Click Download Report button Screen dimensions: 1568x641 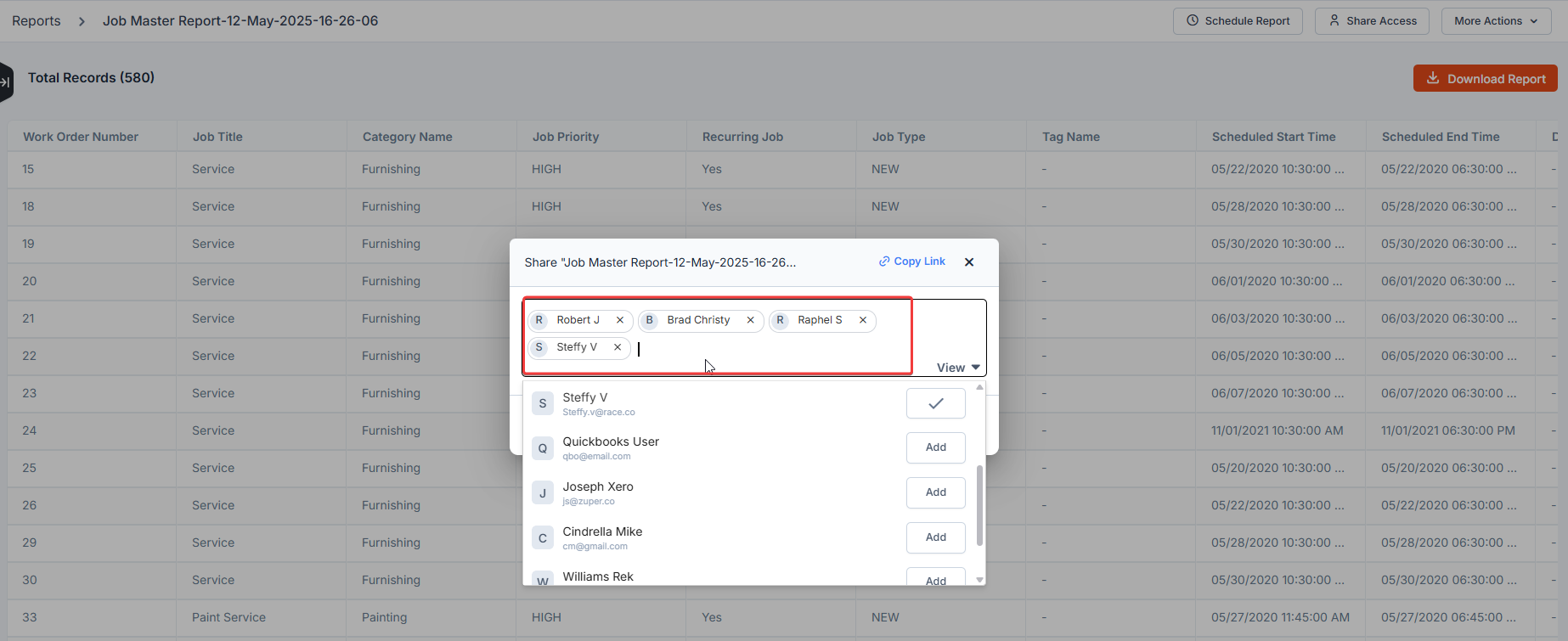1485,78
